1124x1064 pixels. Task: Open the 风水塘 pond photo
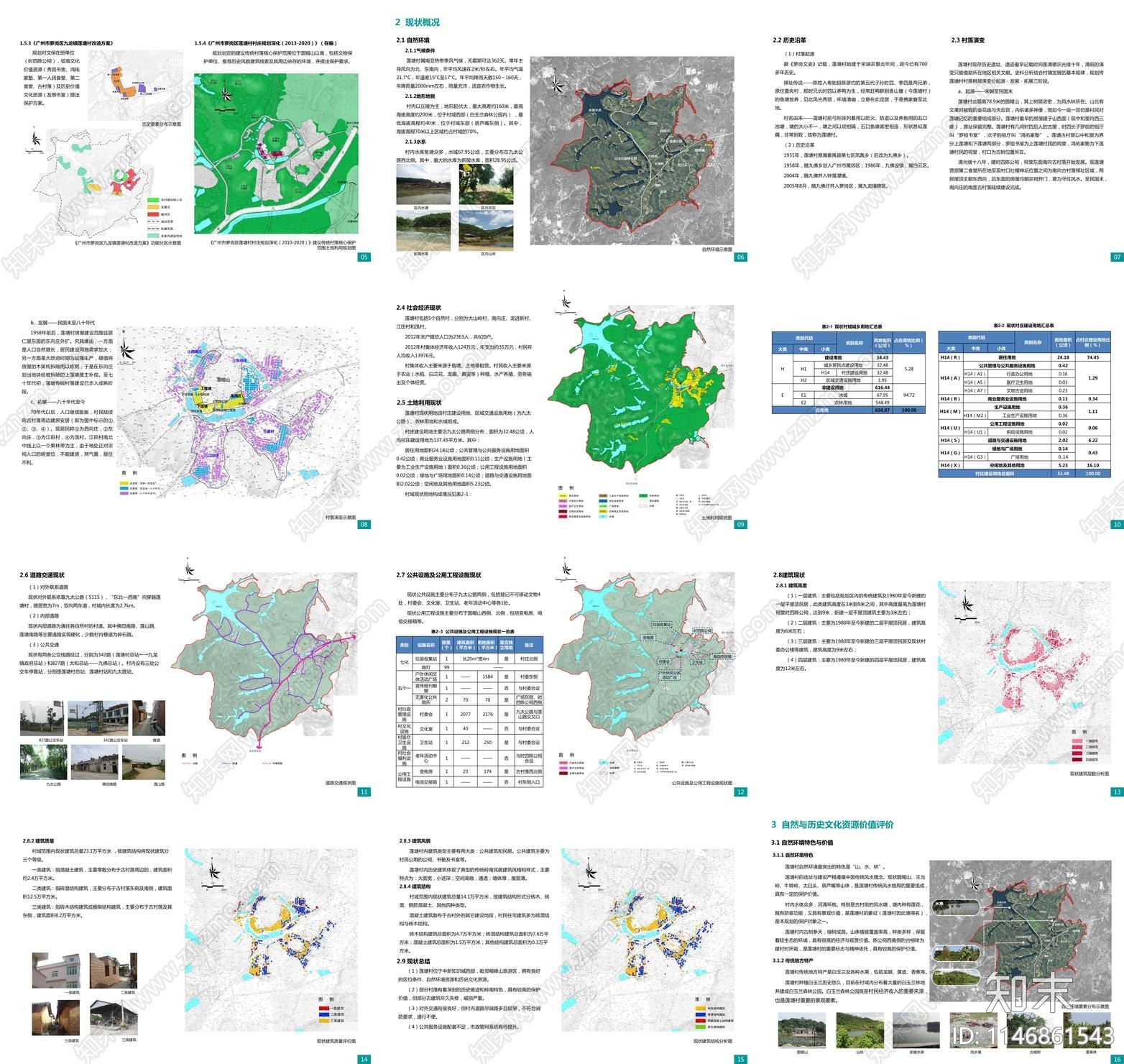973,1029
